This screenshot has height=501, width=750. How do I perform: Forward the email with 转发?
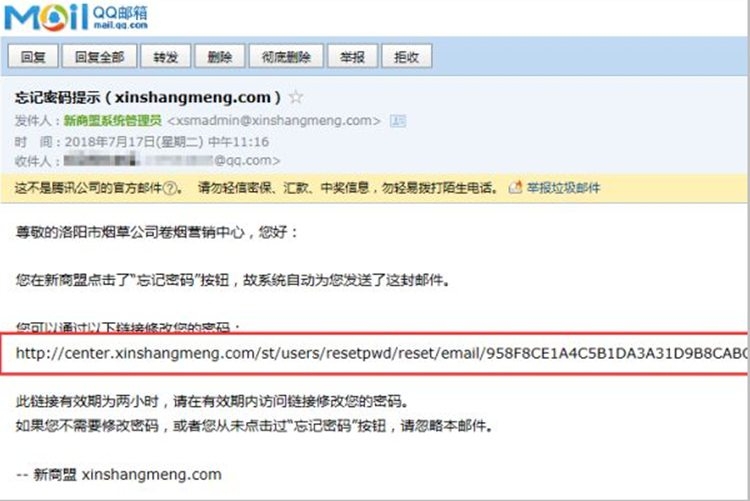click(x=165, y=56)
